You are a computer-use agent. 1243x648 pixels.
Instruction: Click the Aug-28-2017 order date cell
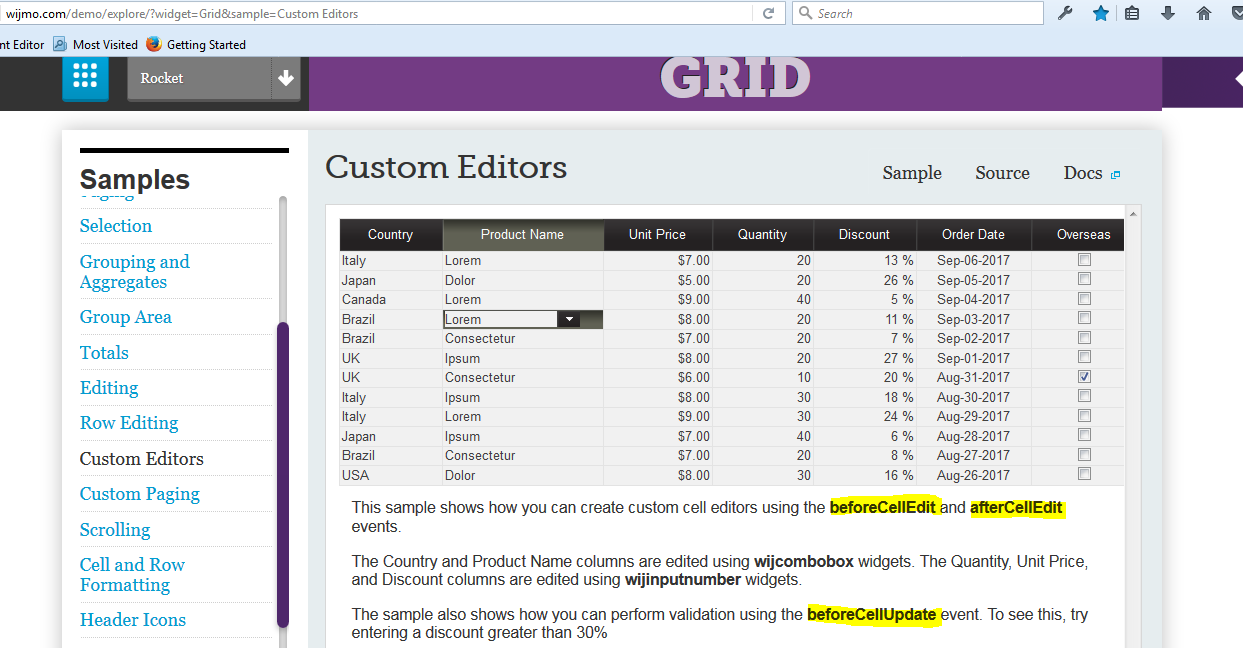[x=974, y=436]
